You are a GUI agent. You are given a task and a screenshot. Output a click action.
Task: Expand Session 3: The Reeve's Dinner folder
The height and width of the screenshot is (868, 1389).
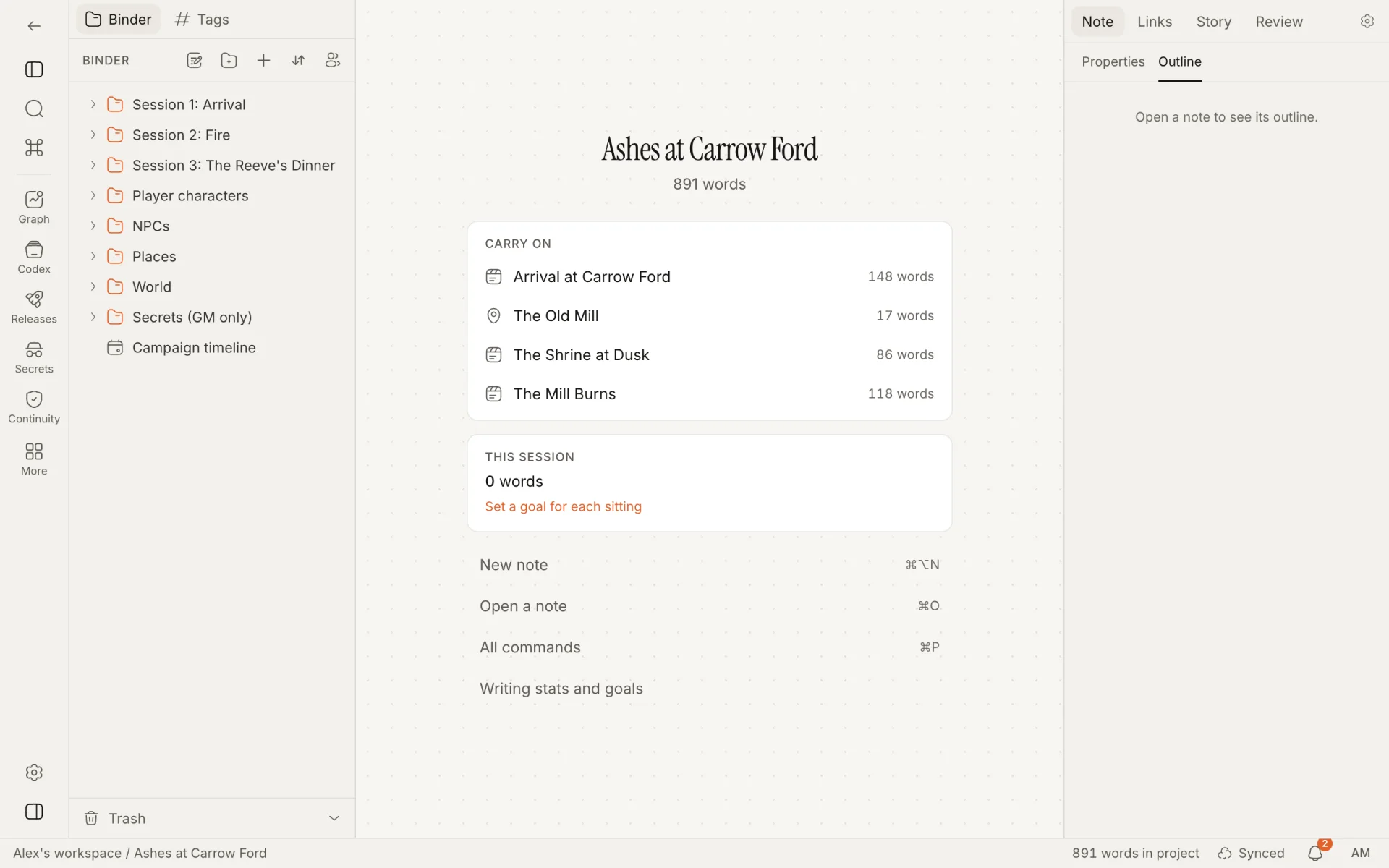(93, 165)
